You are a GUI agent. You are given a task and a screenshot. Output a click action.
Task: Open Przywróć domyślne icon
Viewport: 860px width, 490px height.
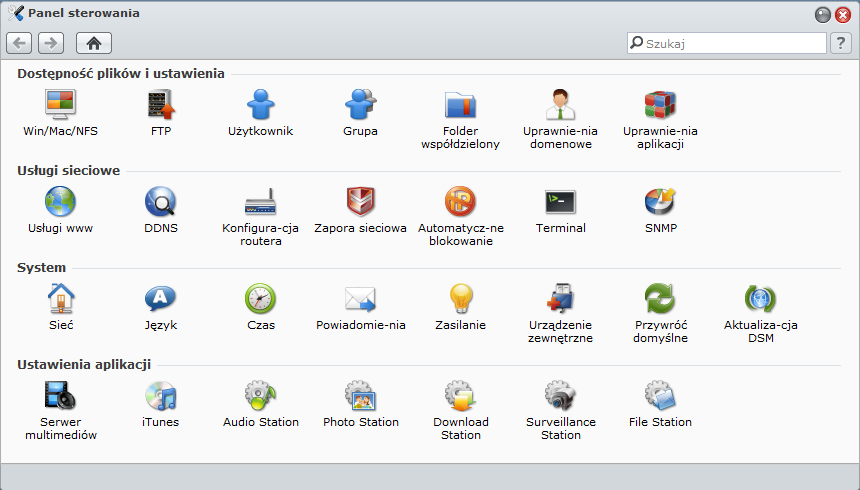pyautogui.click(x=660, y=298)
